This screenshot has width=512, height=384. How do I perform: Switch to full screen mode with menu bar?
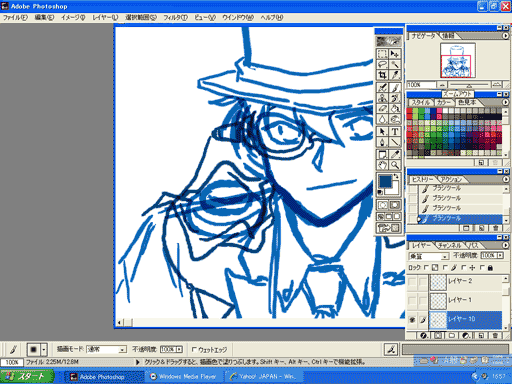click(389, 217)
